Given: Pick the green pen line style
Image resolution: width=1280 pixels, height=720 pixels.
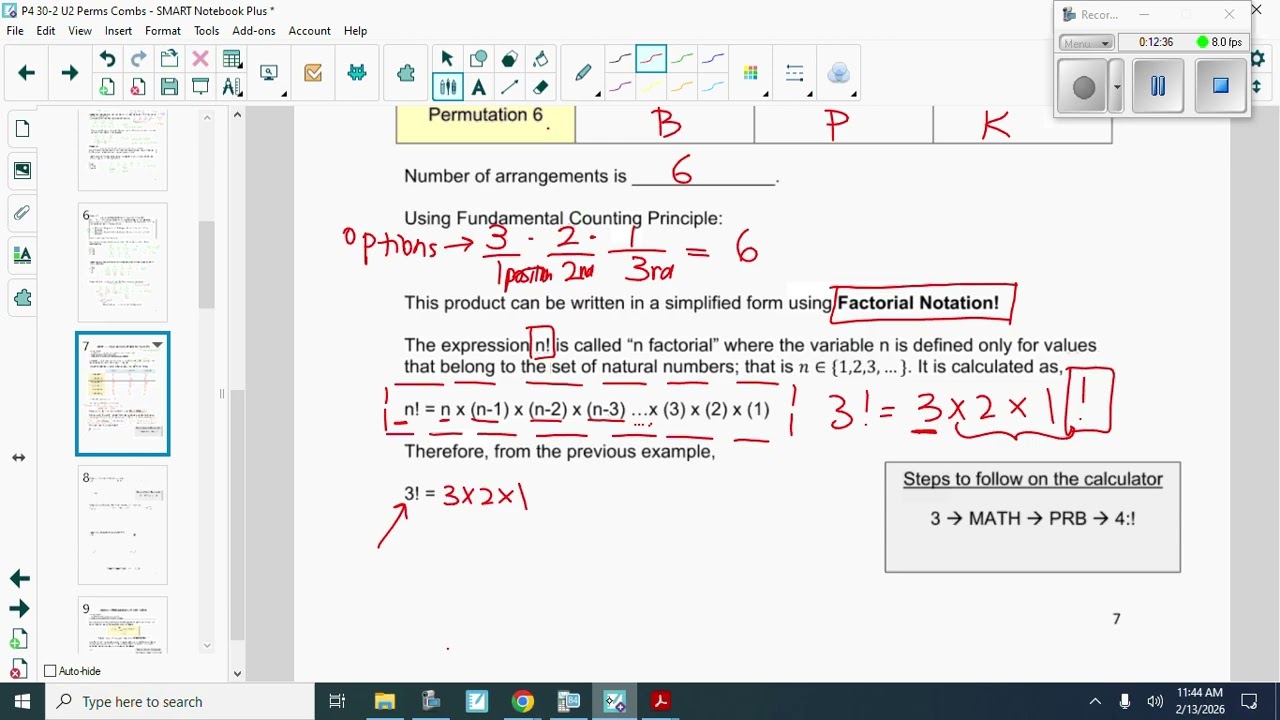Looking at the screenshot, I should (x=682, y=59).
